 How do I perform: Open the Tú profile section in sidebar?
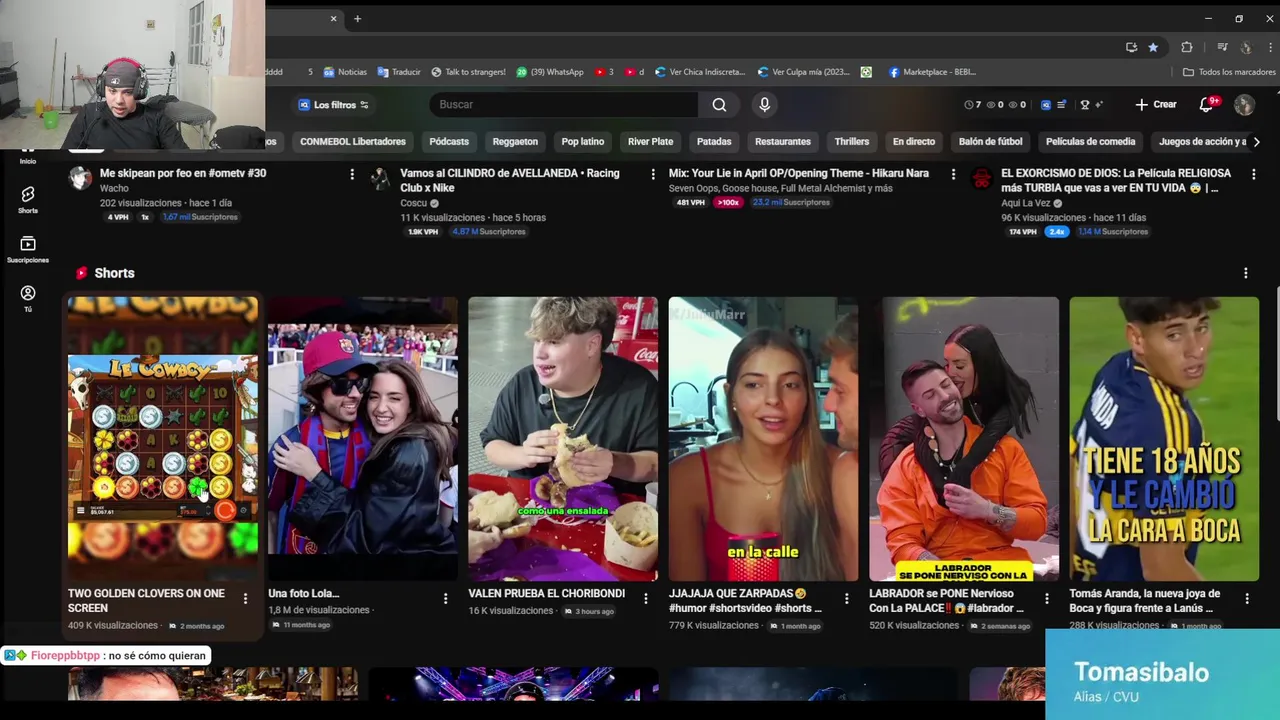point(28,298)
